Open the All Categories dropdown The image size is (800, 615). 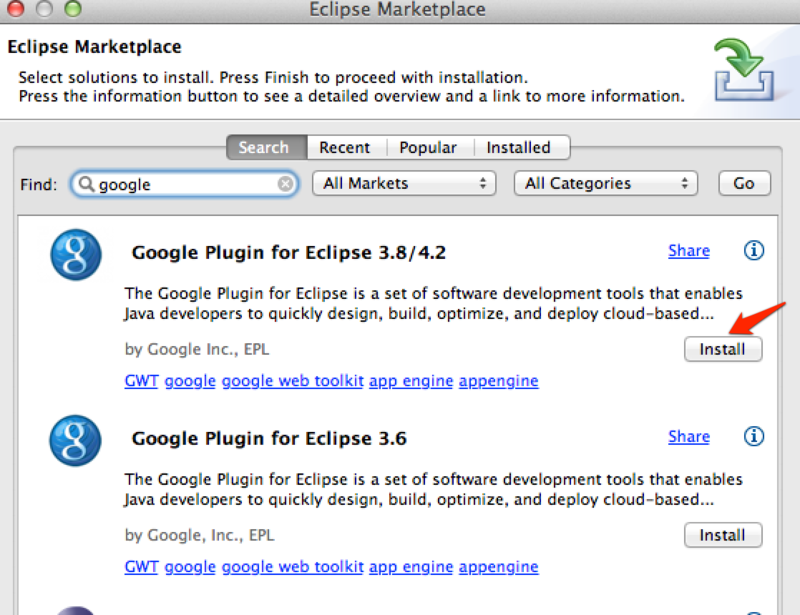[606, 183]
